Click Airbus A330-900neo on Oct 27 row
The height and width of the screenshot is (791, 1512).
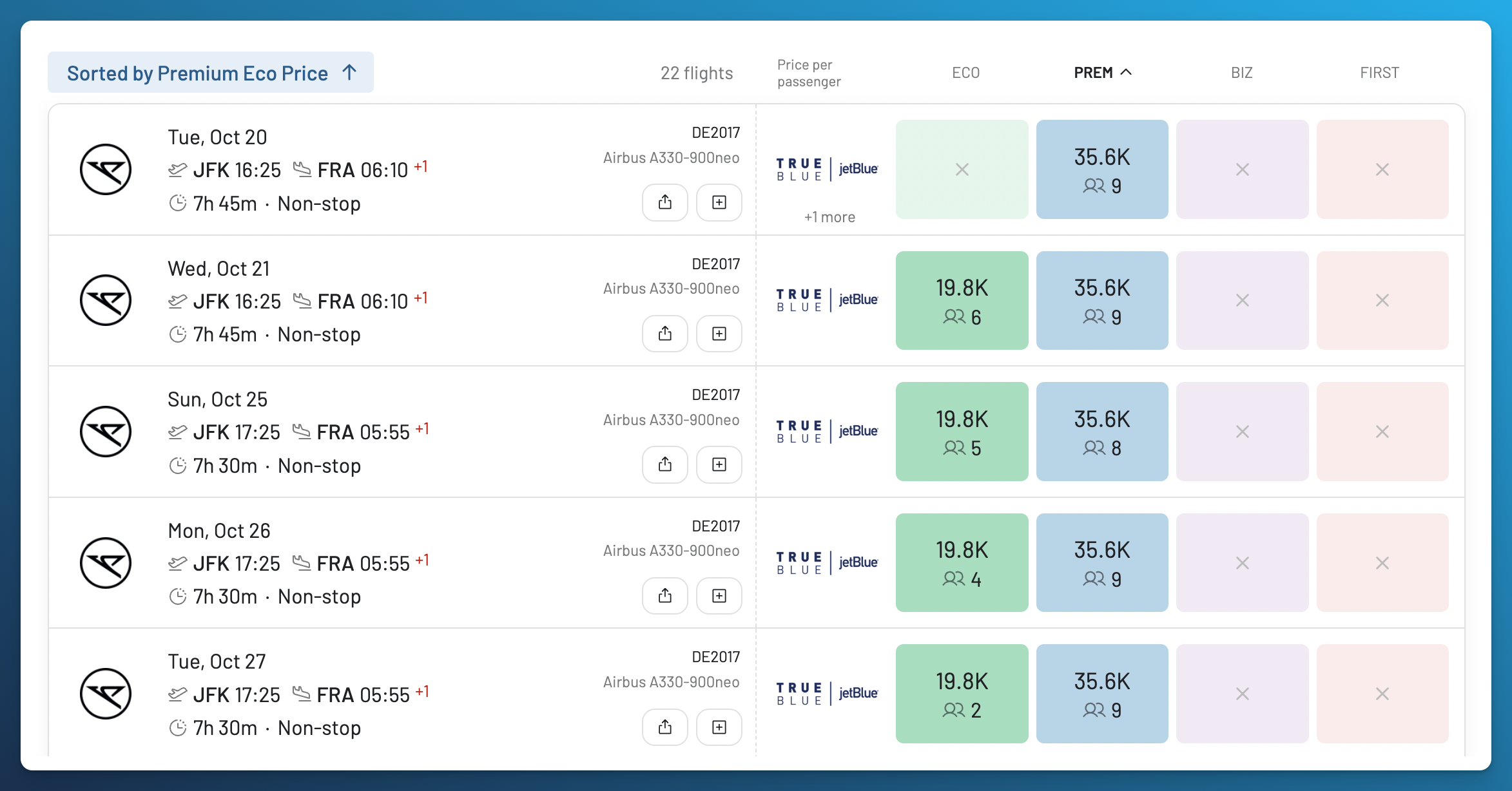point(671,682)
